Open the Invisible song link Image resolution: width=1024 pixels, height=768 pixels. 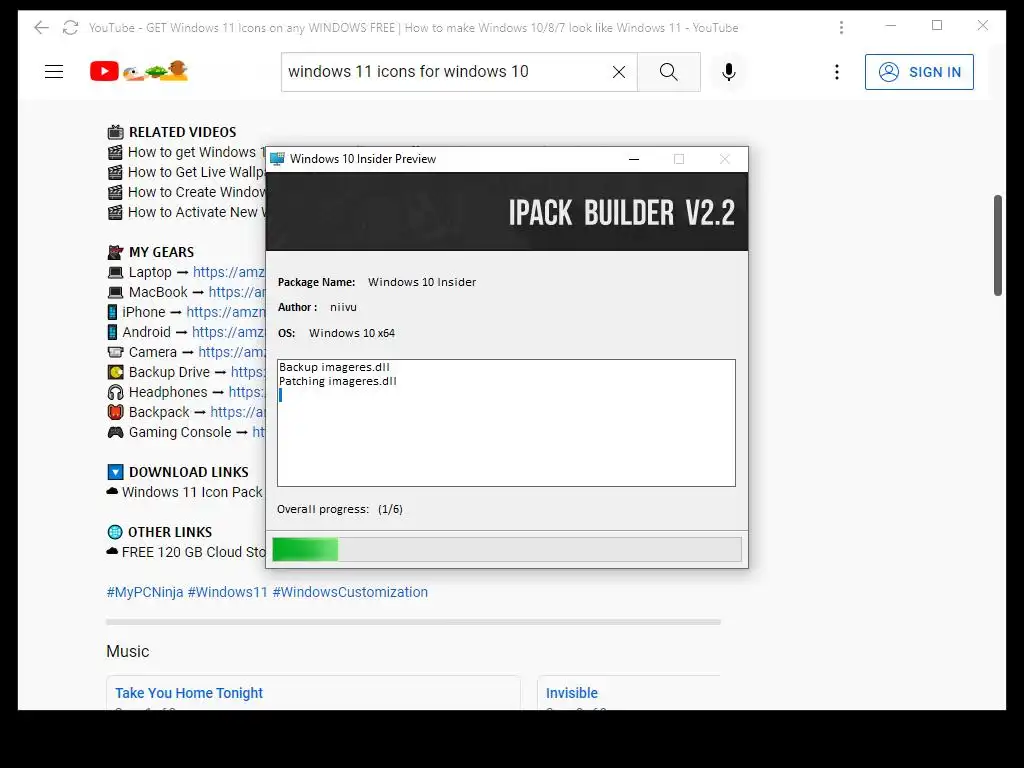(571, 693)
